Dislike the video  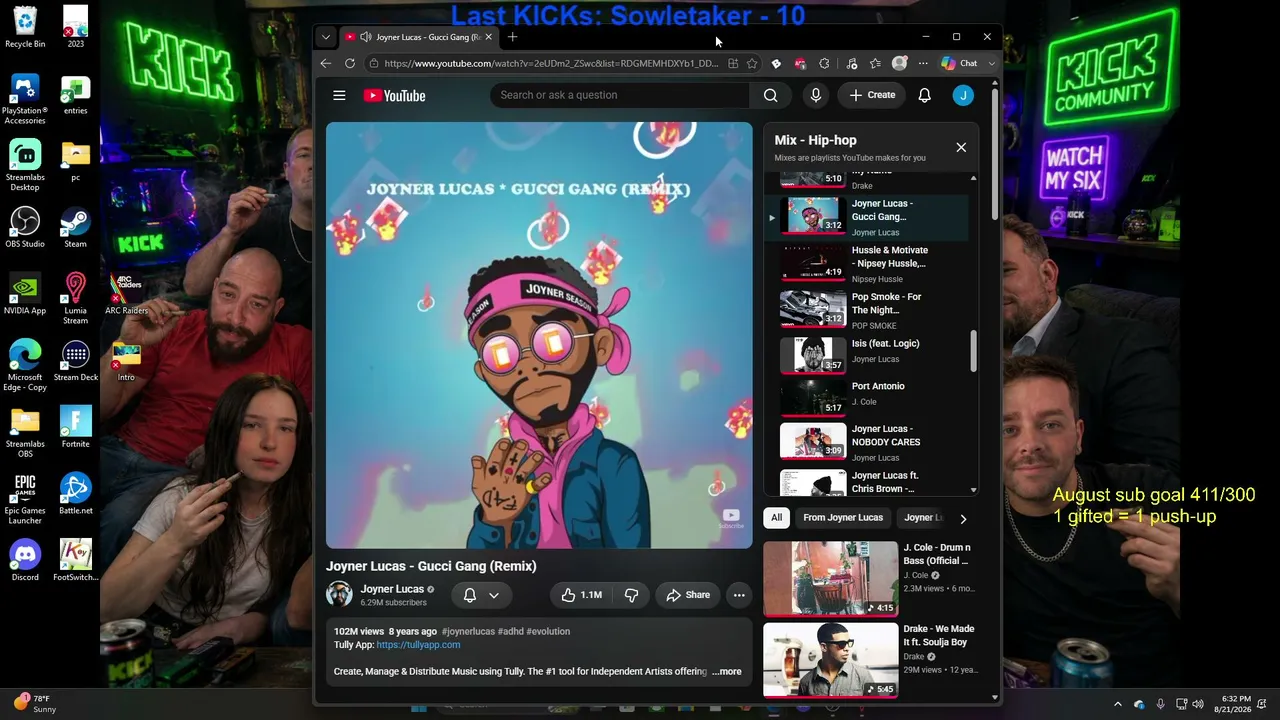[631, 595]
